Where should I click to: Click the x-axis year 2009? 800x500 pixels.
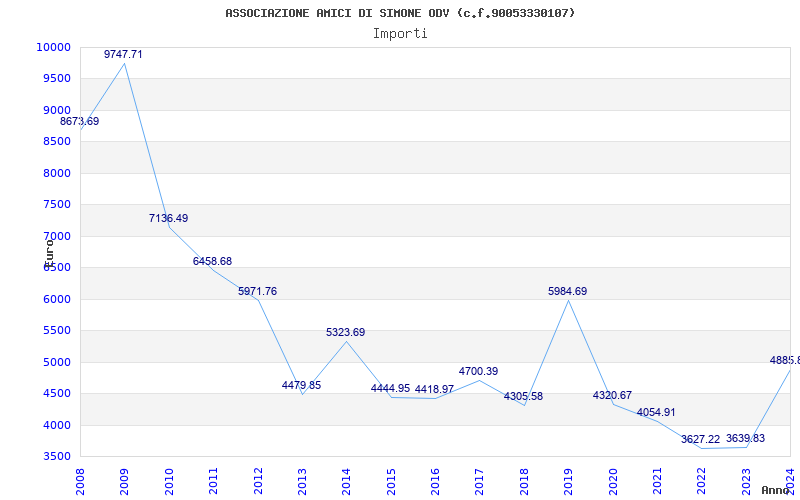[124, 481]
